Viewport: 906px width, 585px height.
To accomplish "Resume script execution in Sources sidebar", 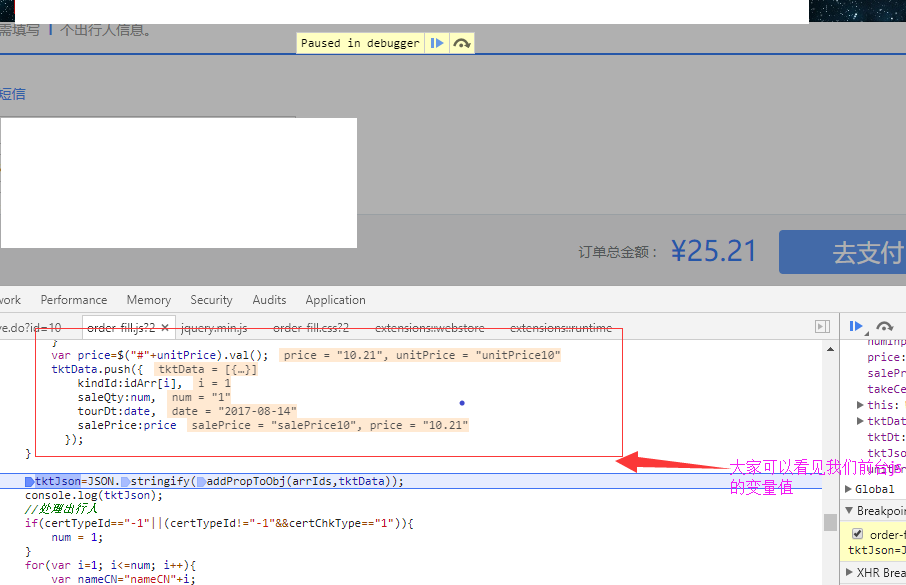I will [856, 327].
